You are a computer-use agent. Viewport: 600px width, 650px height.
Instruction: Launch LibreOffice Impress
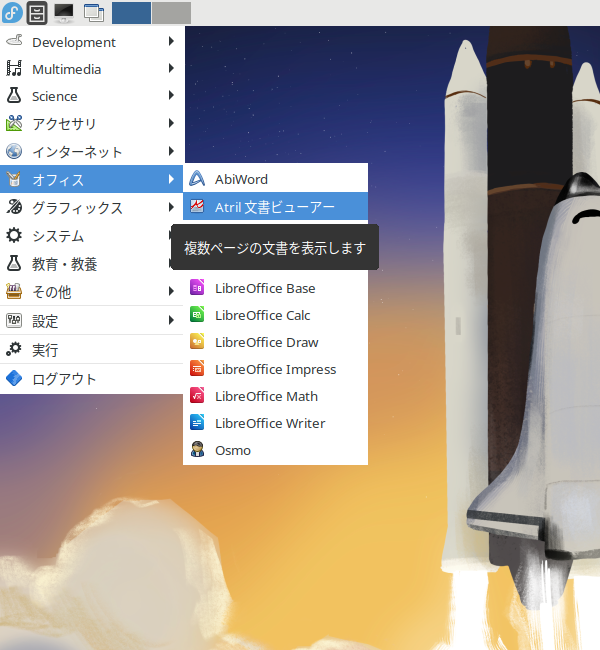[x=275, y=369]
